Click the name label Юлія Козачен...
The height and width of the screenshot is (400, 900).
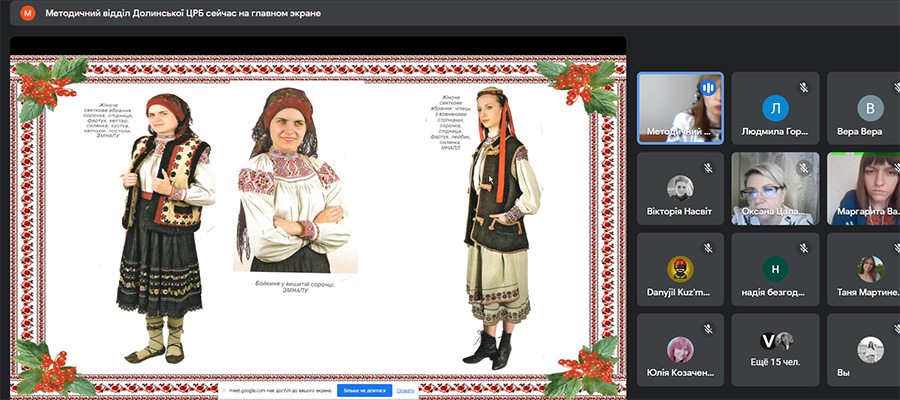pyautogui.click(x=680, y=372)
